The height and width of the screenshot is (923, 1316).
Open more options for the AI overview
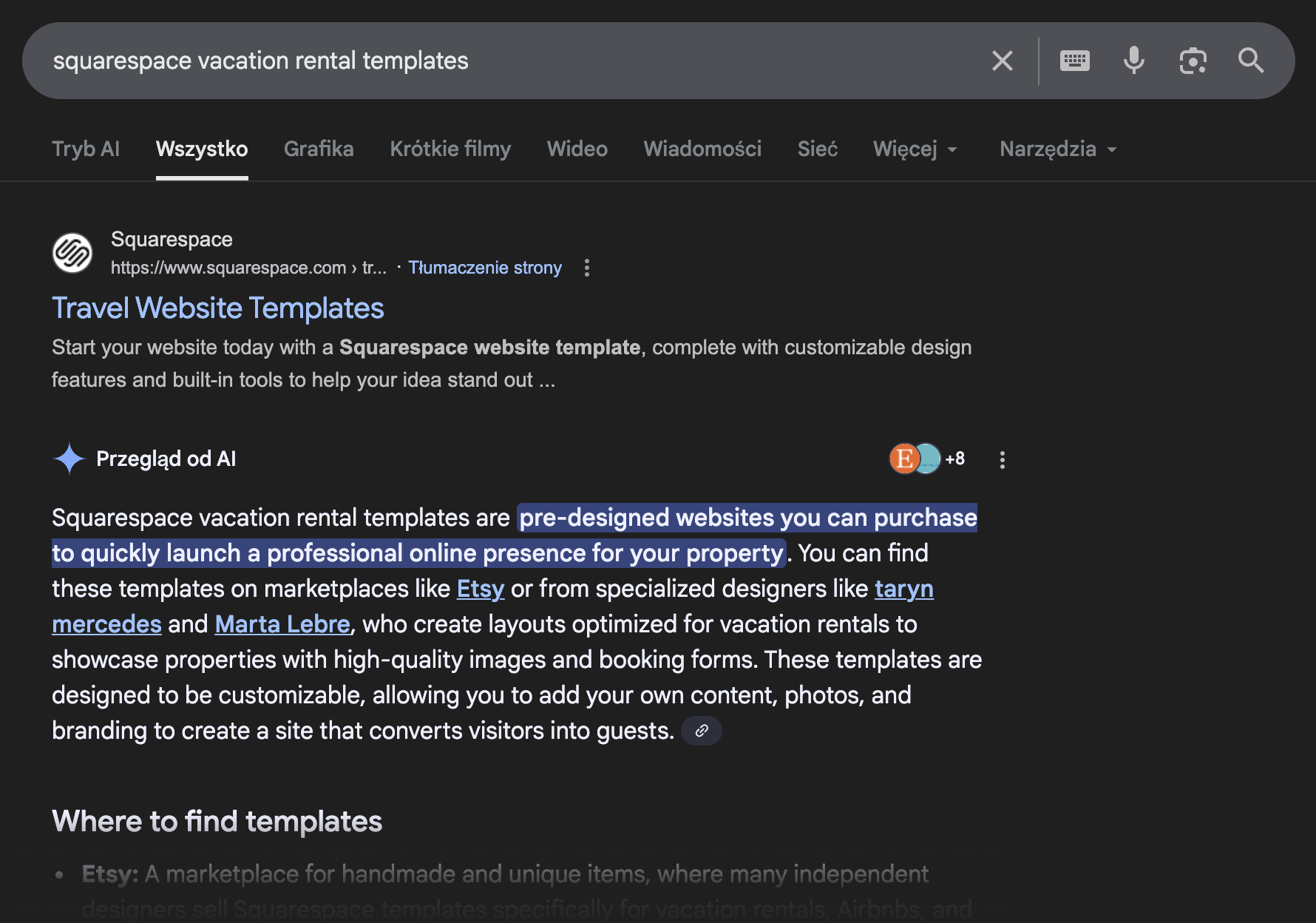(x=1003, y=460)
